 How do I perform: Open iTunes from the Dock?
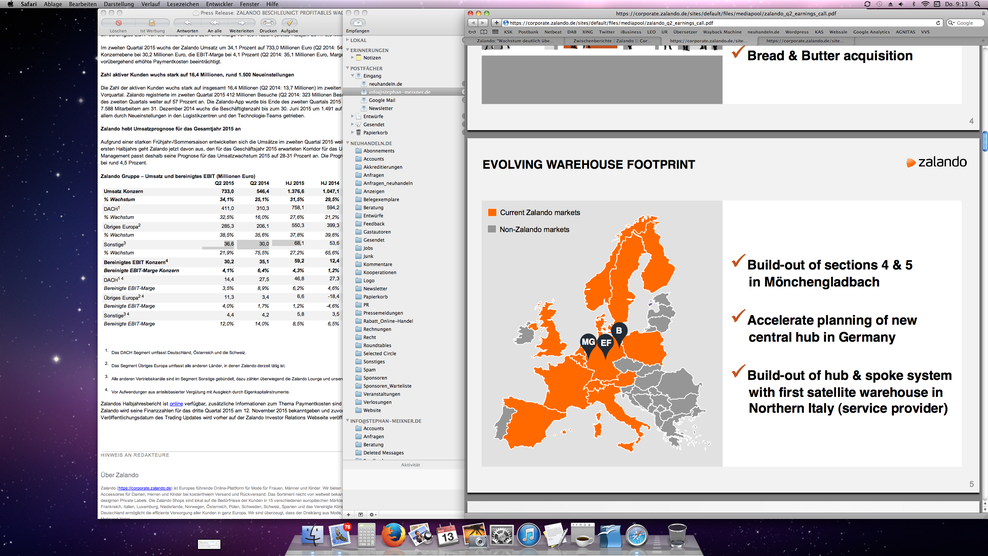coord(529,535)
